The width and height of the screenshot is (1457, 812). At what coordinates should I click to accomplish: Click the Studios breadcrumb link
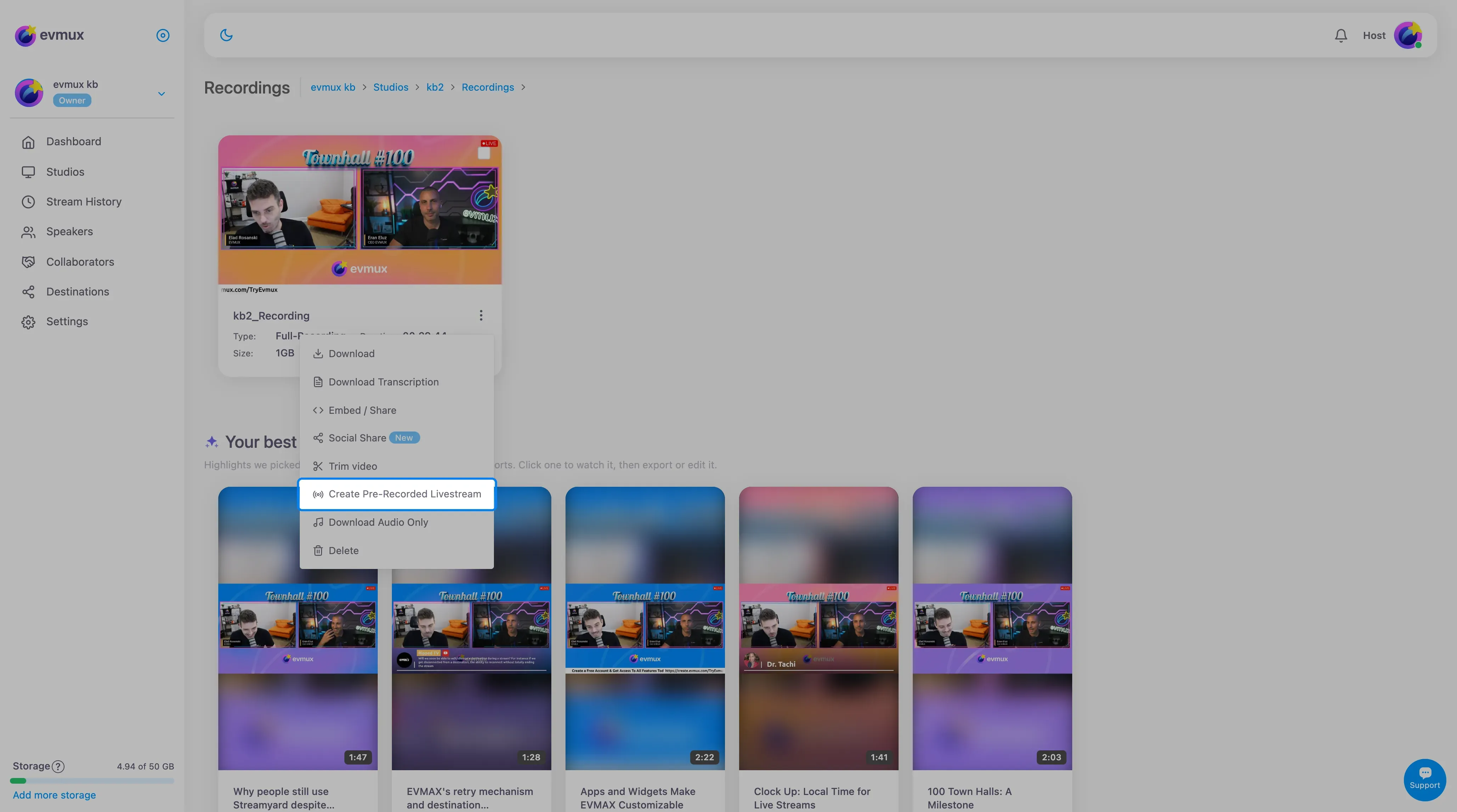tap(390, 87)
